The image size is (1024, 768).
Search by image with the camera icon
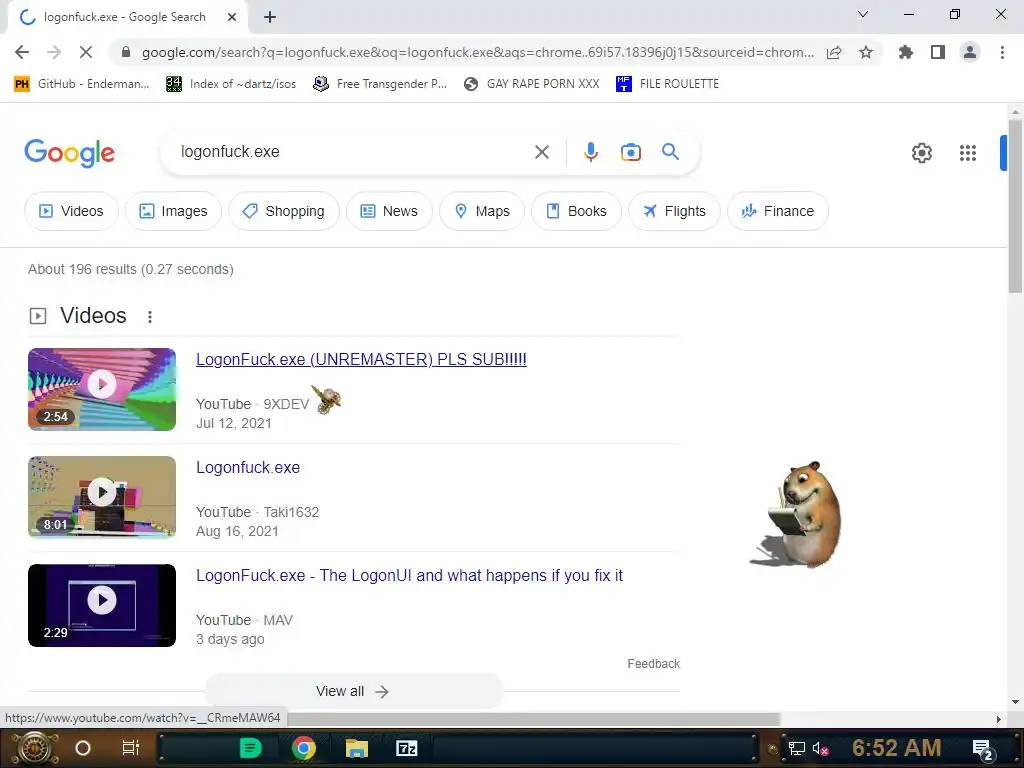click(x=630, y=152)
